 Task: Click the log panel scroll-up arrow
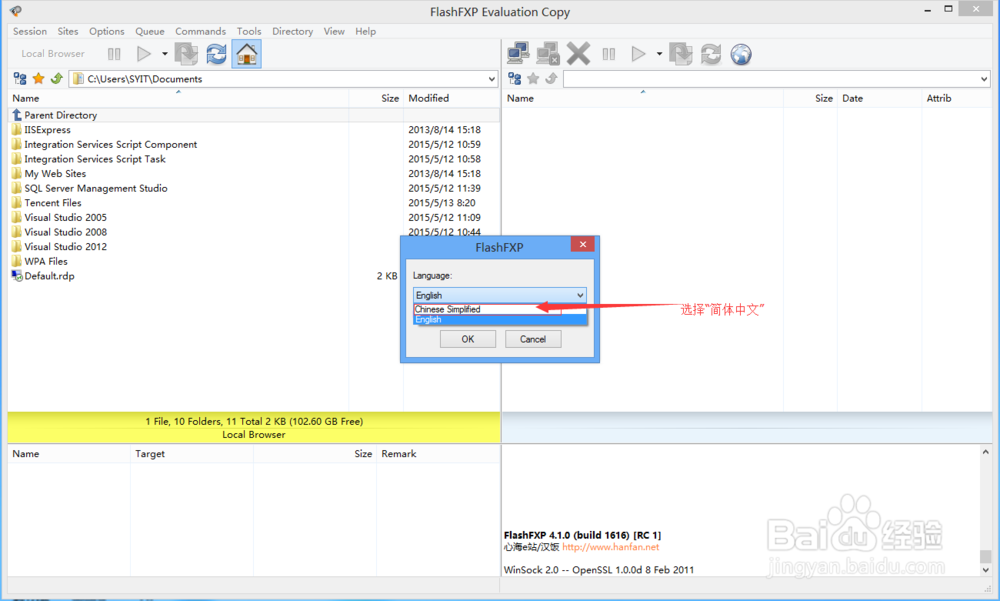pyautogui.click(x=985, y=452)
